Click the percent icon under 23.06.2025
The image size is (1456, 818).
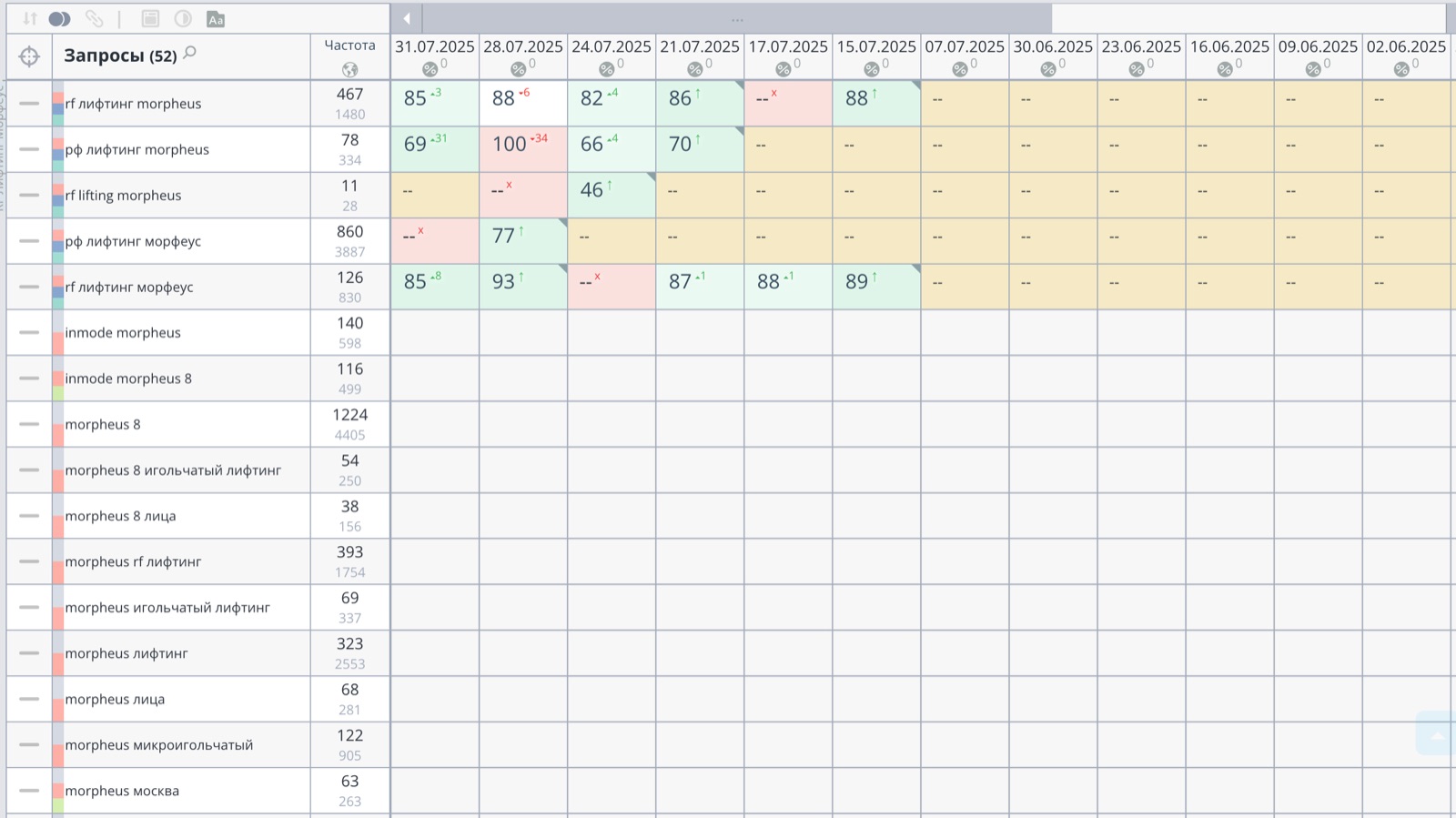coord(1137,69)
